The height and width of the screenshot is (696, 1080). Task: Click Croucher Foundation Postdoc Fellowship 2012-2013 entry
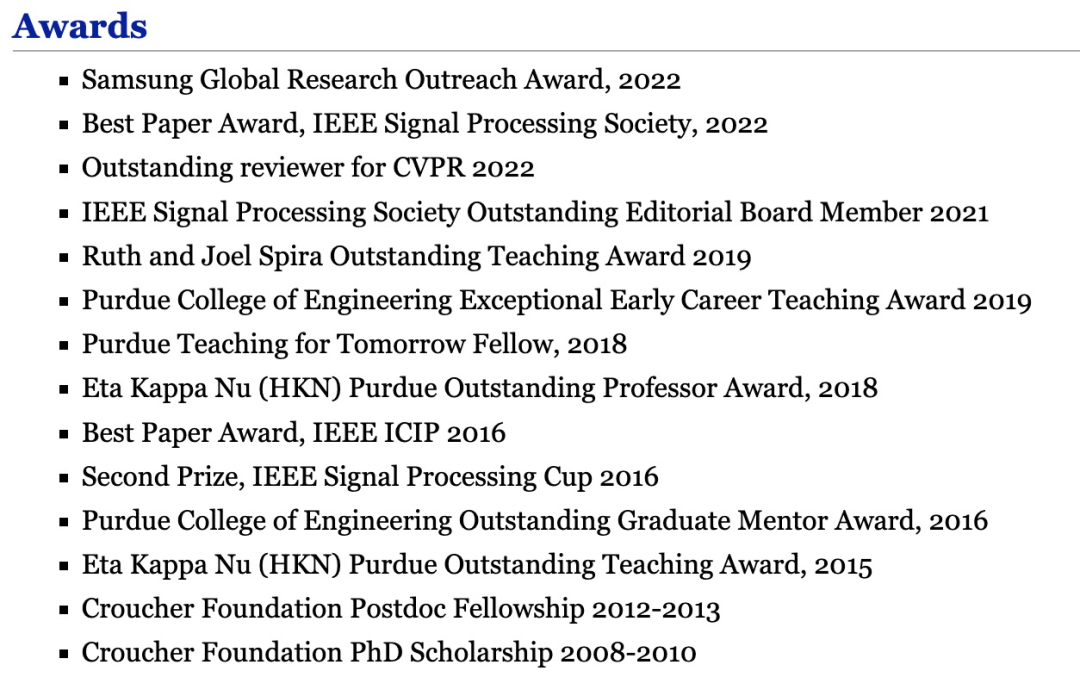[401, 609]
